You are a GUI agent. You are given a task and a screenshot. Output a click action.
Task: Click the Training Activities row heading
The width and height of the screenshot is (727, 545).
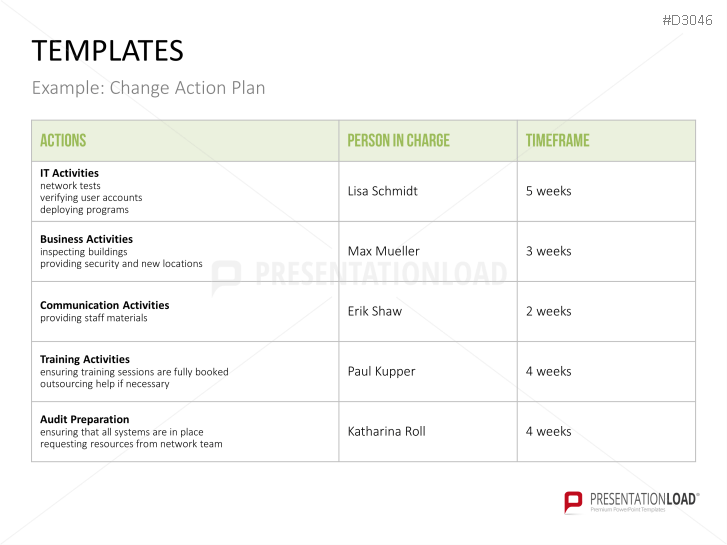pos(85,359)
